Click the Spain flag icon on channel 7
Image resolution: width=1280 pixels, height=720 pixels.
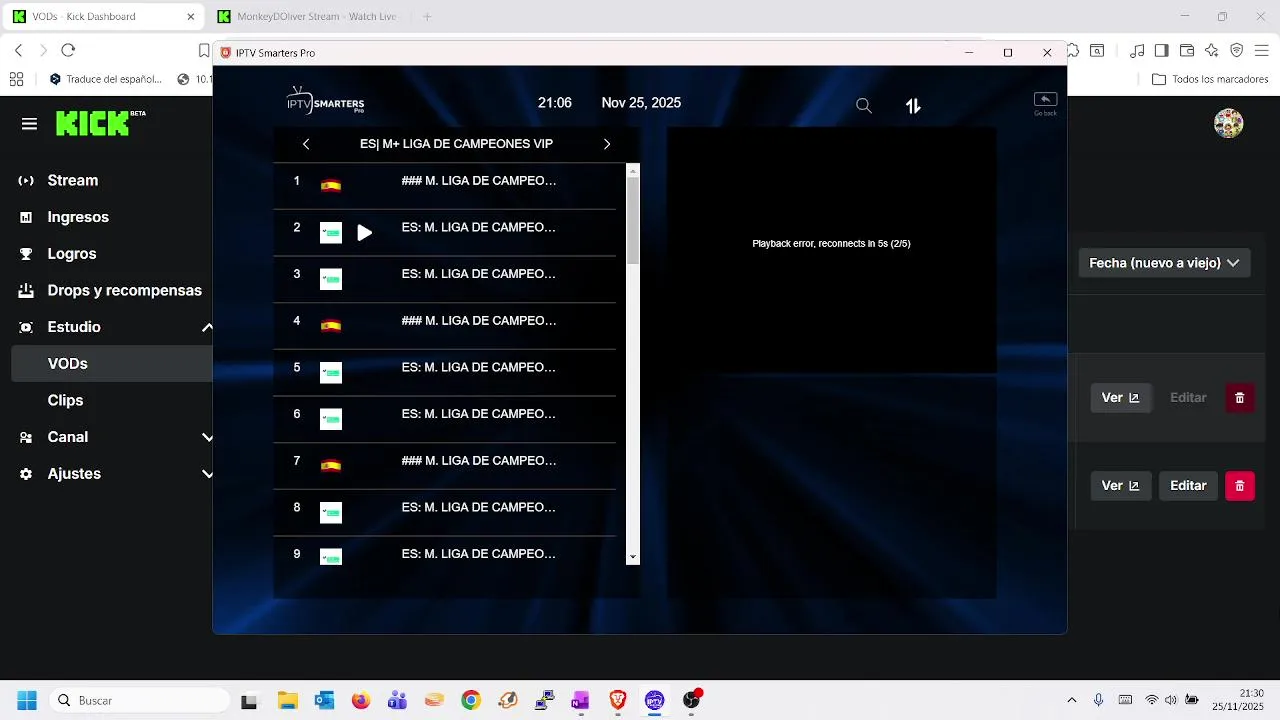(331, 465)
